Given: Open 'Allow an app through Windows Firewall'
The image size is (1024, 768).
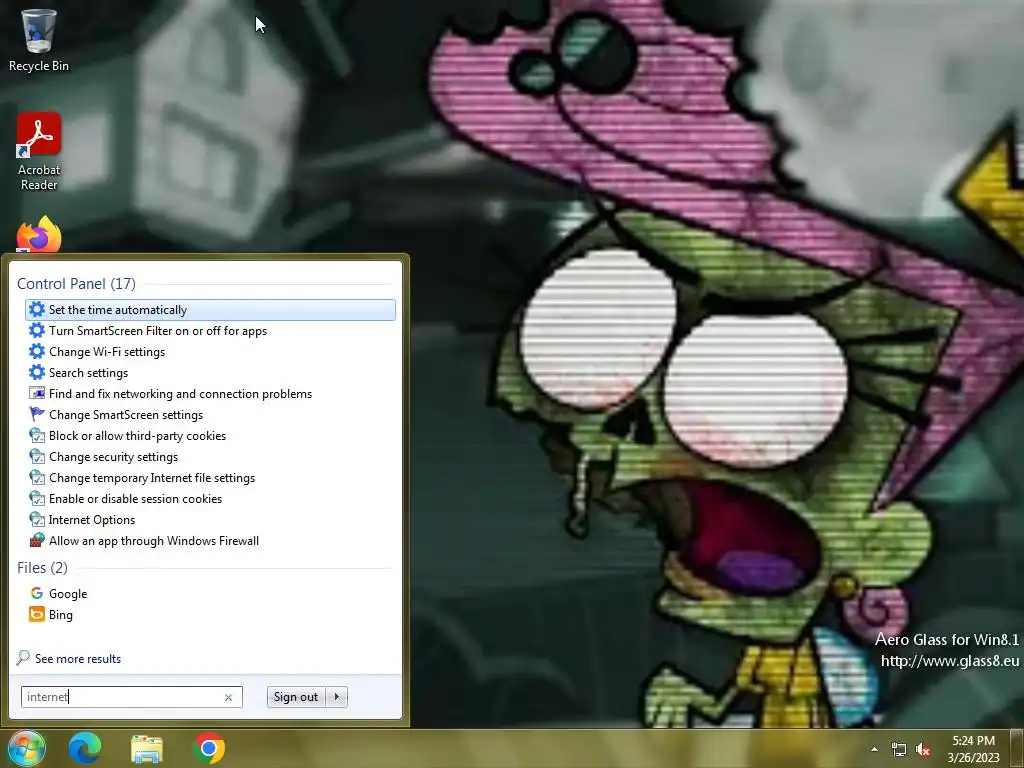Looking at the screenshot, I should coord(154,541).
